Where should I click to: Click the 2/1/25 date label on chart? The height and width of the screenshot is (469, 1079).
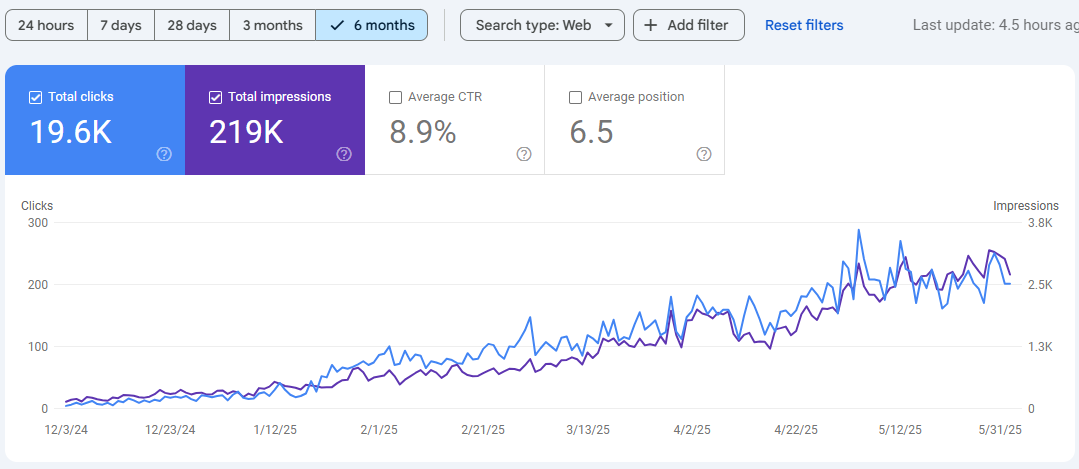coord(380,430)
